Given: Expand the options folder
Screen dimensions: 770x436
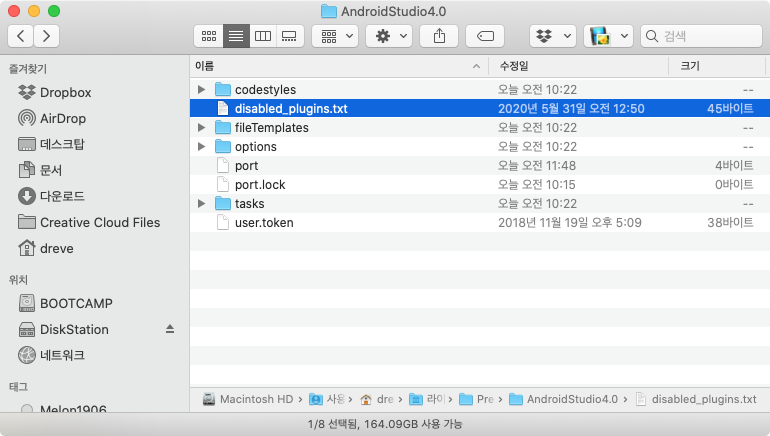Looking at the screenshot, I should pos(201,146).
